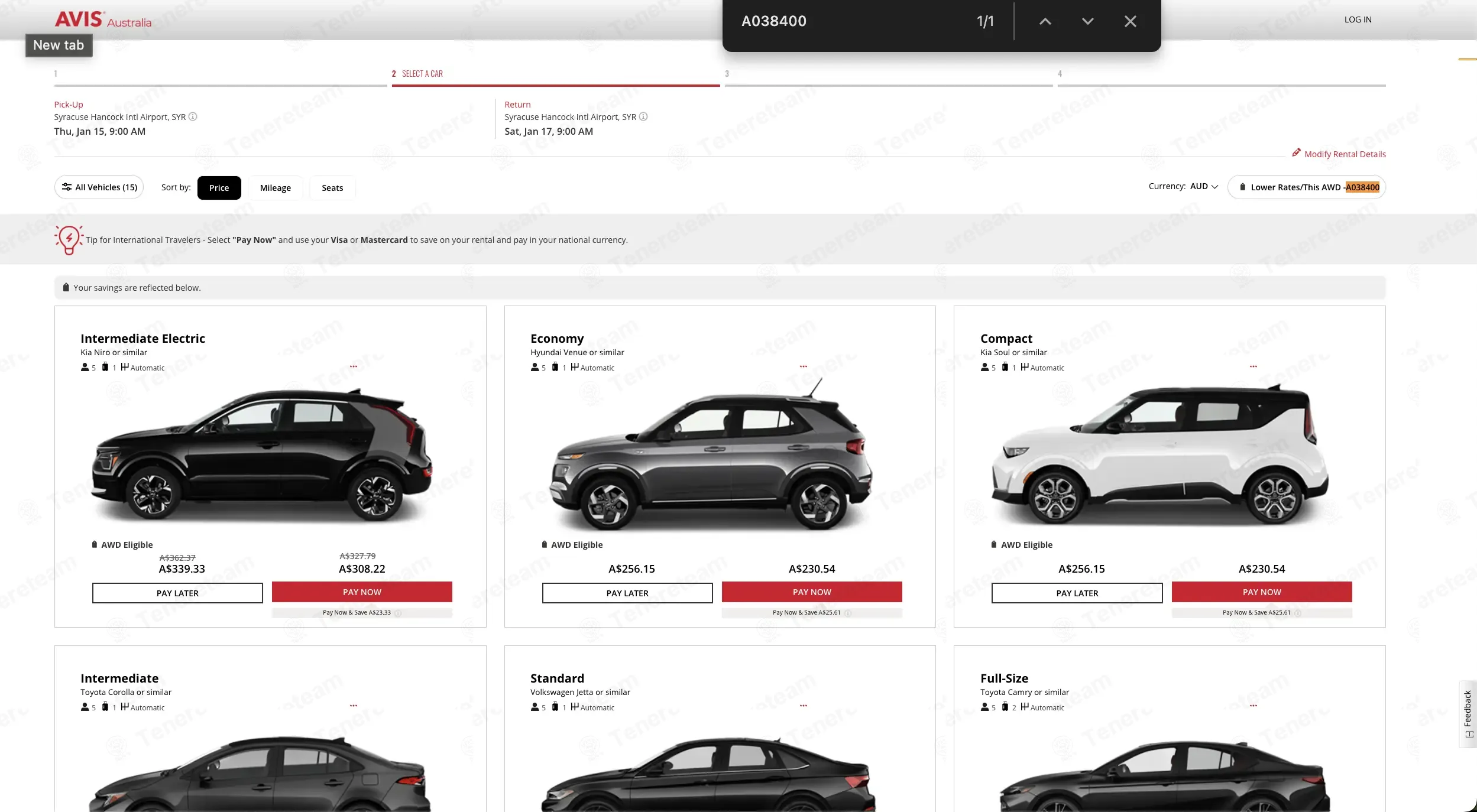
Task: Click the Standard card title
Action: (557, 678)
